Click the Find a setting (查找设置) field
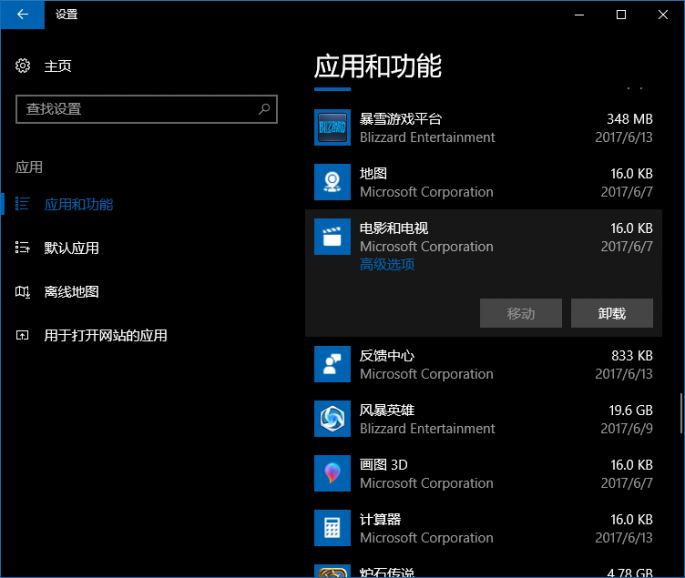The height and width of the screenshot is (578, 685). pos(136,109)
